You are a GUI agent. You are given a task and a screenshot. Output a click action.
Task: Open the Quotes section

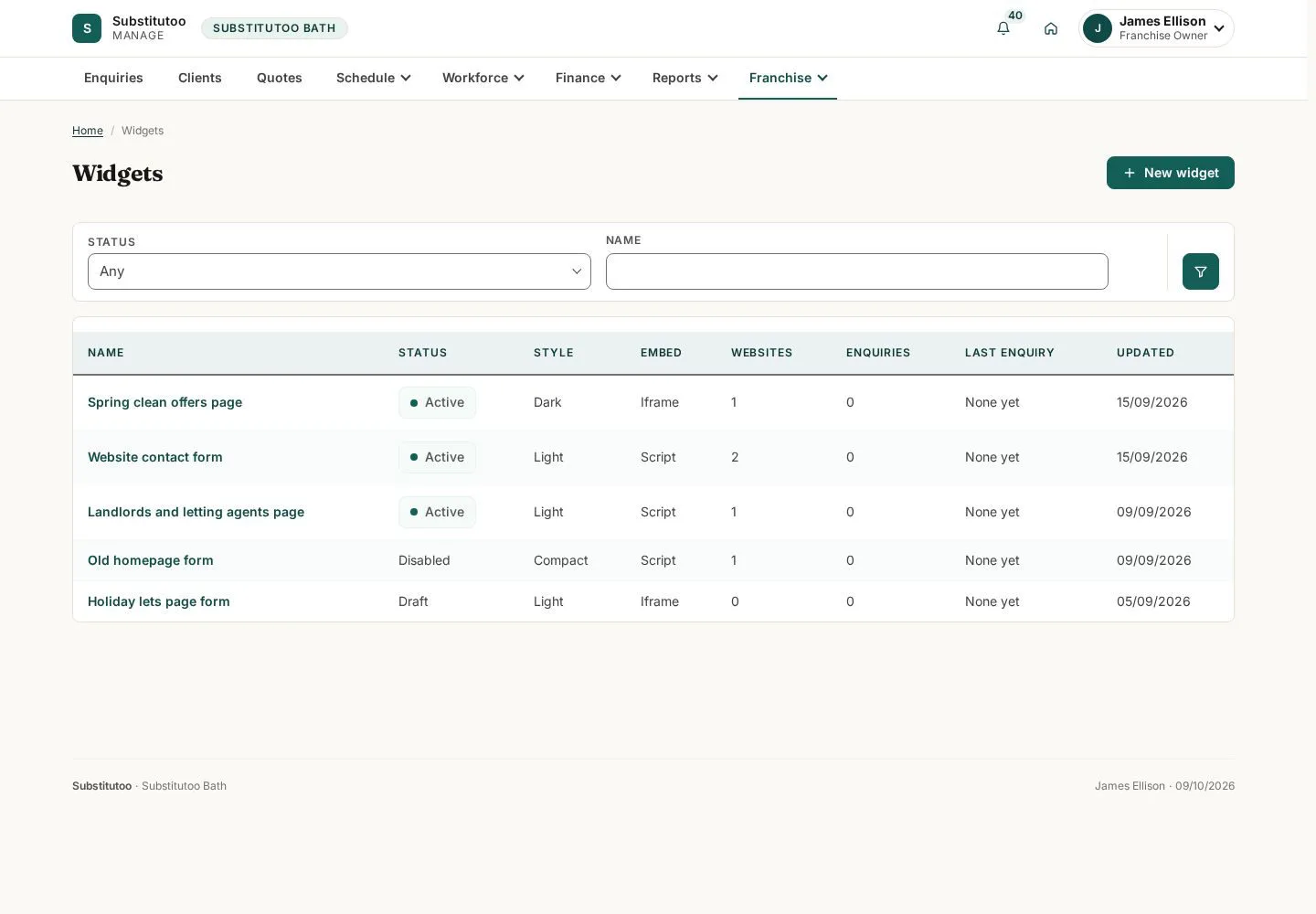[280, 78]
